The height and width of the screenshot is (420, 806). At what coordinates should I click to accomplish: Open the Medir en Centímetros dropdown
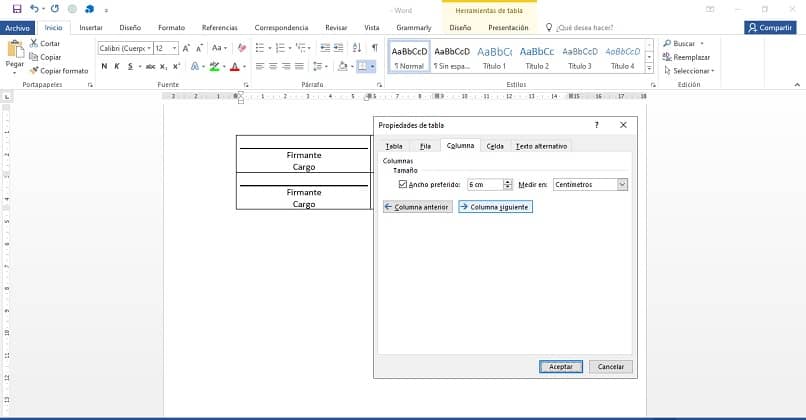[622, 185]
